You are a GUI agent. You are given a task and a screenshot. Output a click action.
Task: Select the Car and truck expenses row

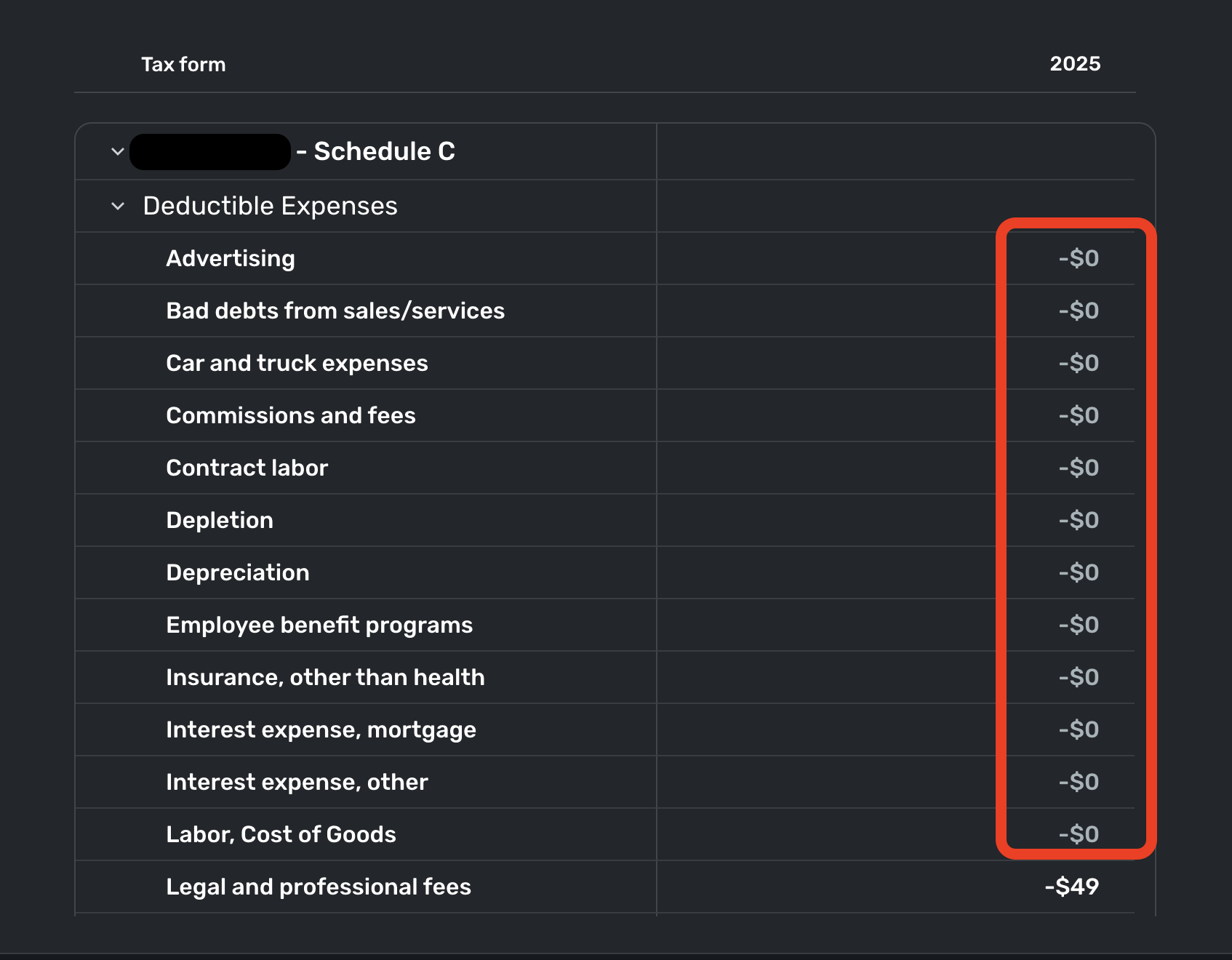pos(297,364)
